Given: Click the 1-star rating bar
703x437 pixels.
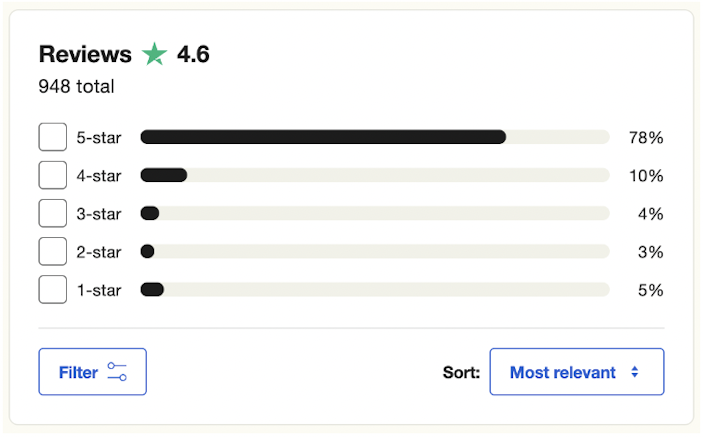Looking at the screenshot, I should [375, 290].
